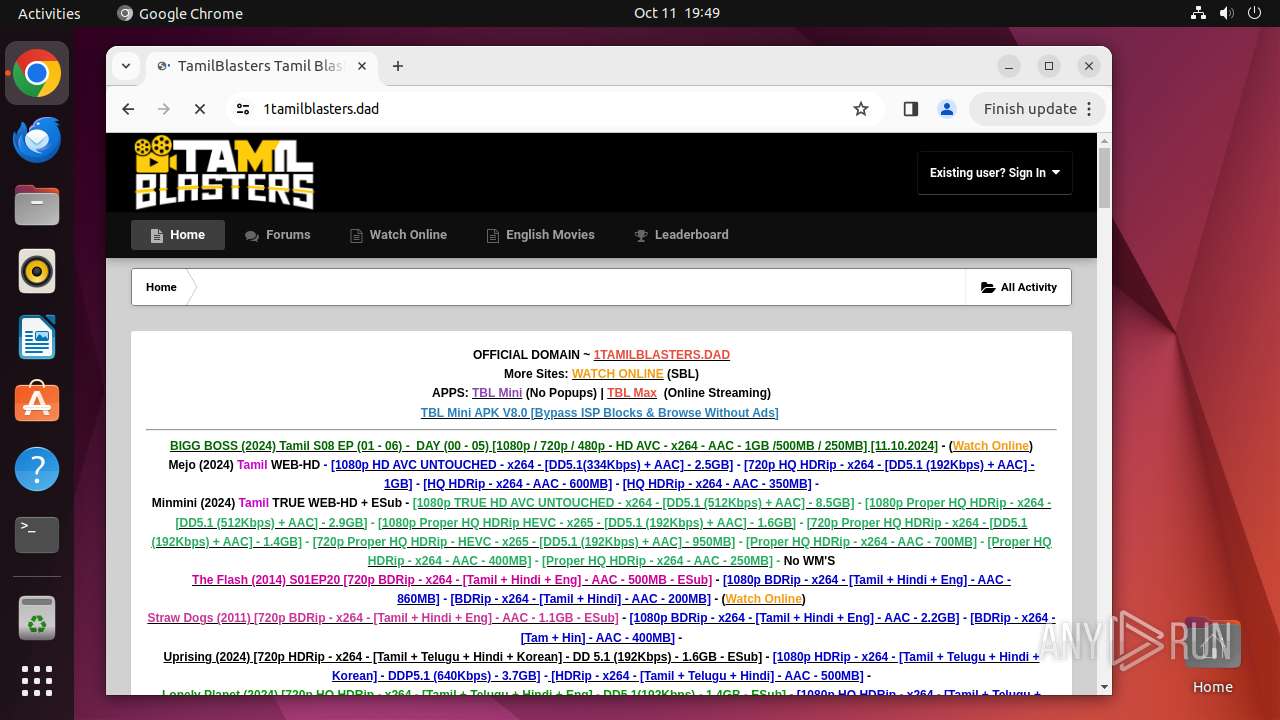The image size is (1280, 720).
Task: Launch Rhythmbox music player from the dock
Action: tap(37, 271)
